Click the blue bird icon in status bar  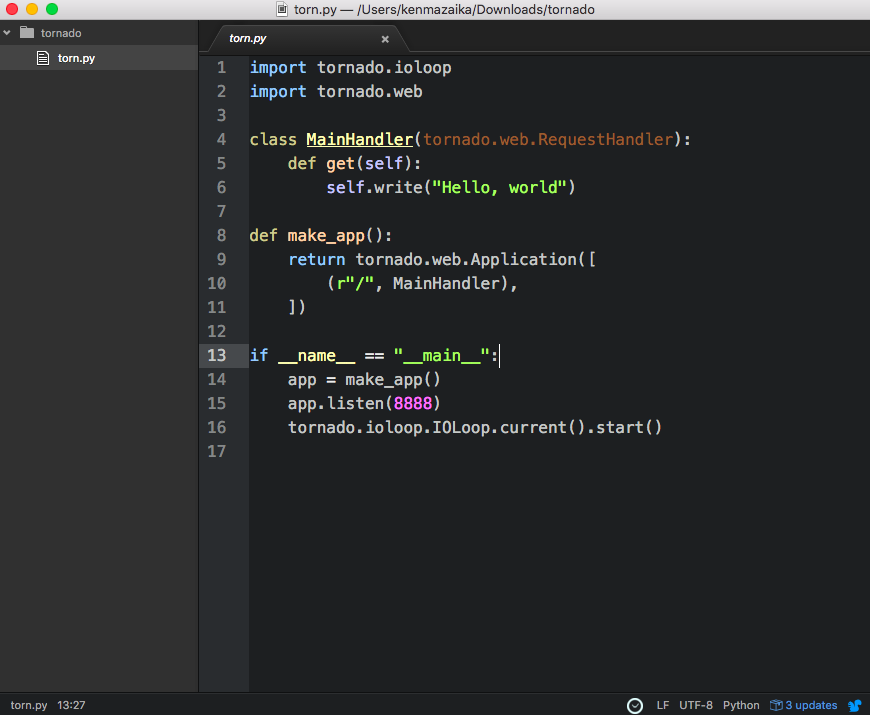click(855, 706)
